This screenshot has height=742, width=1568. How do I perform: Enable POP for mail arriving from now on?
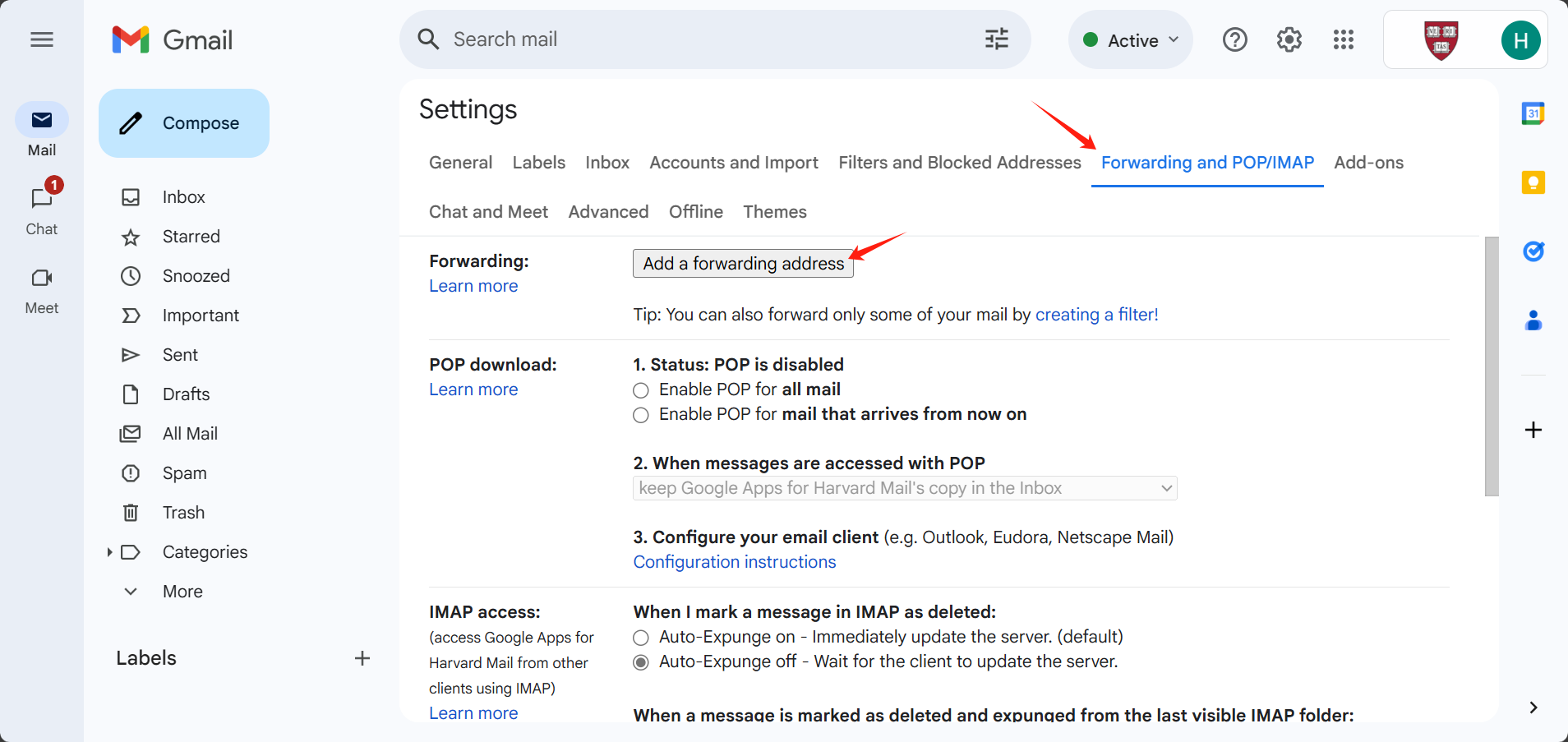click(x=641, y=415)
